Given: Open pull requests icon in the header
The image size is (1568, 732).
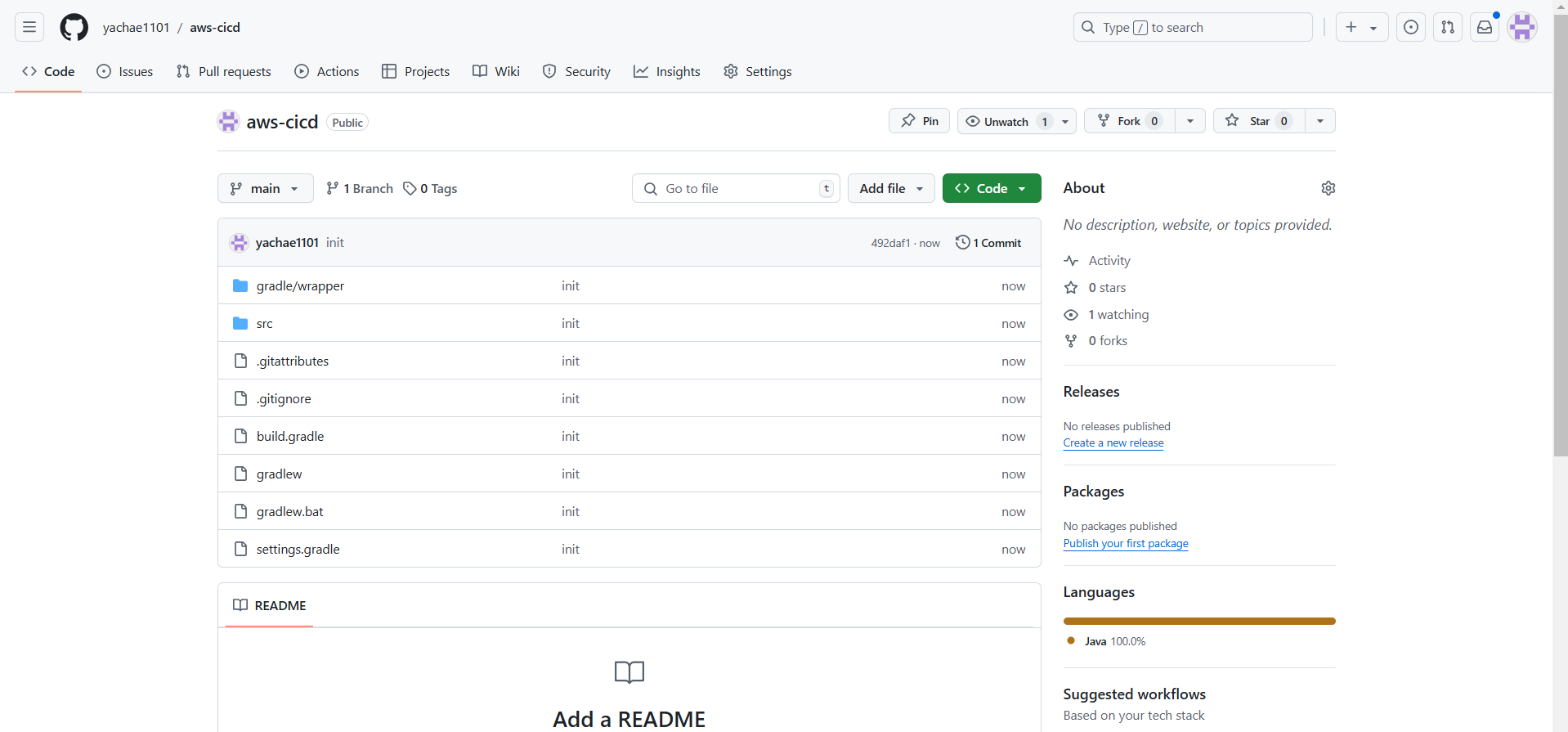Looking at the screenshot, I should pyautogui.click(x=1448, y=27).
